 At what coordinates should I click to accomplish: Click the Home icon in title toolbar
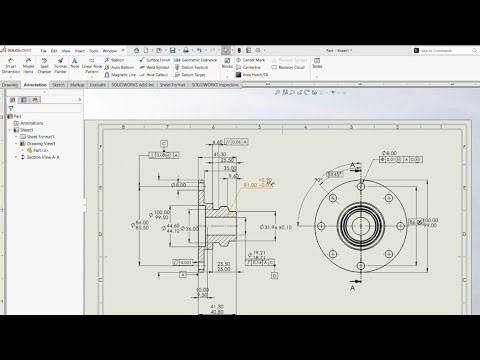[x=137, y=50]
